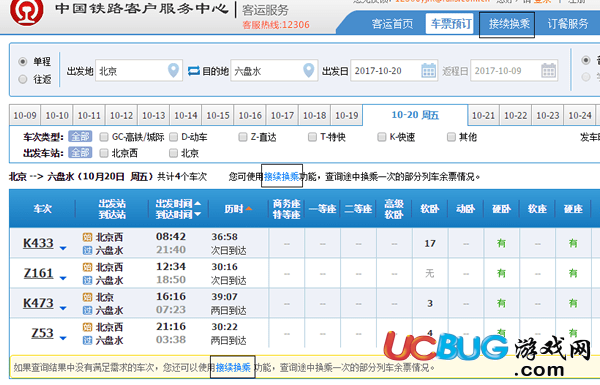600x385 pixels.
Task: Click the China Railway logo icon
Action: point(27,11)
